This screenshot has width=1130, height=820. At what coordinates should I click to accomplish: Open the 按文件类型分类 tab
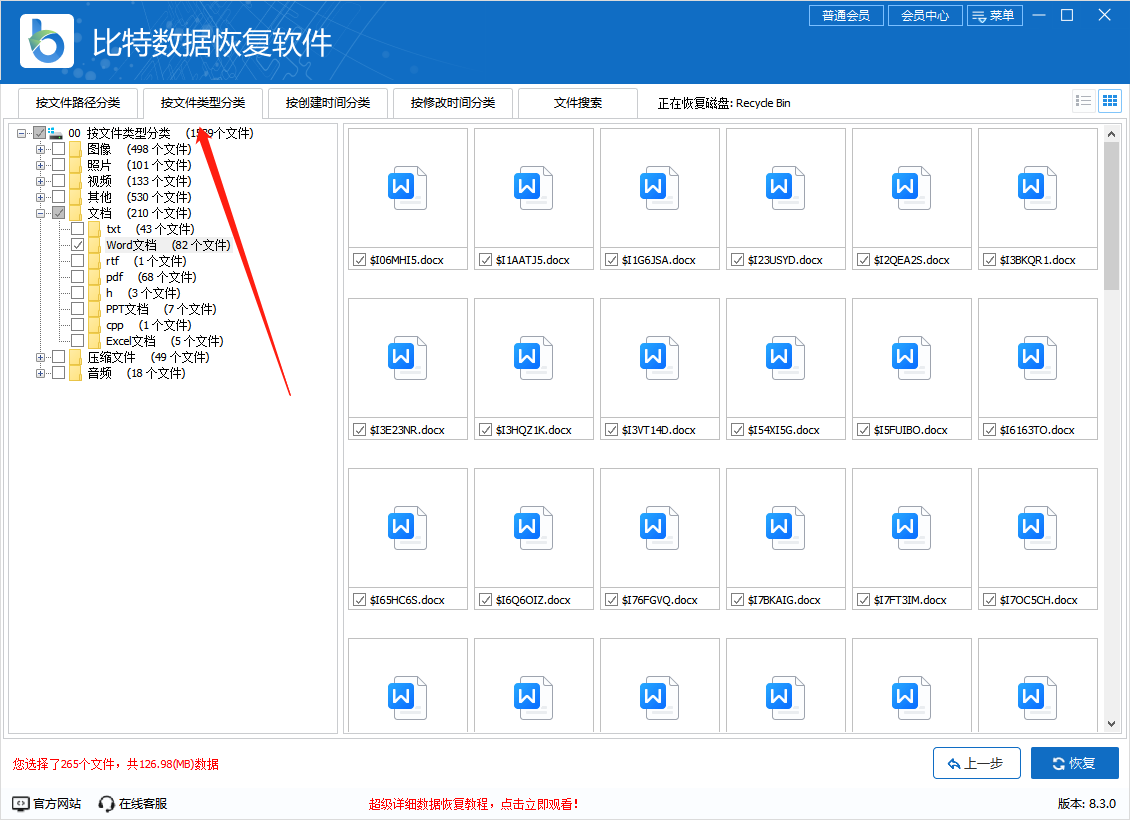pos(203,103)
